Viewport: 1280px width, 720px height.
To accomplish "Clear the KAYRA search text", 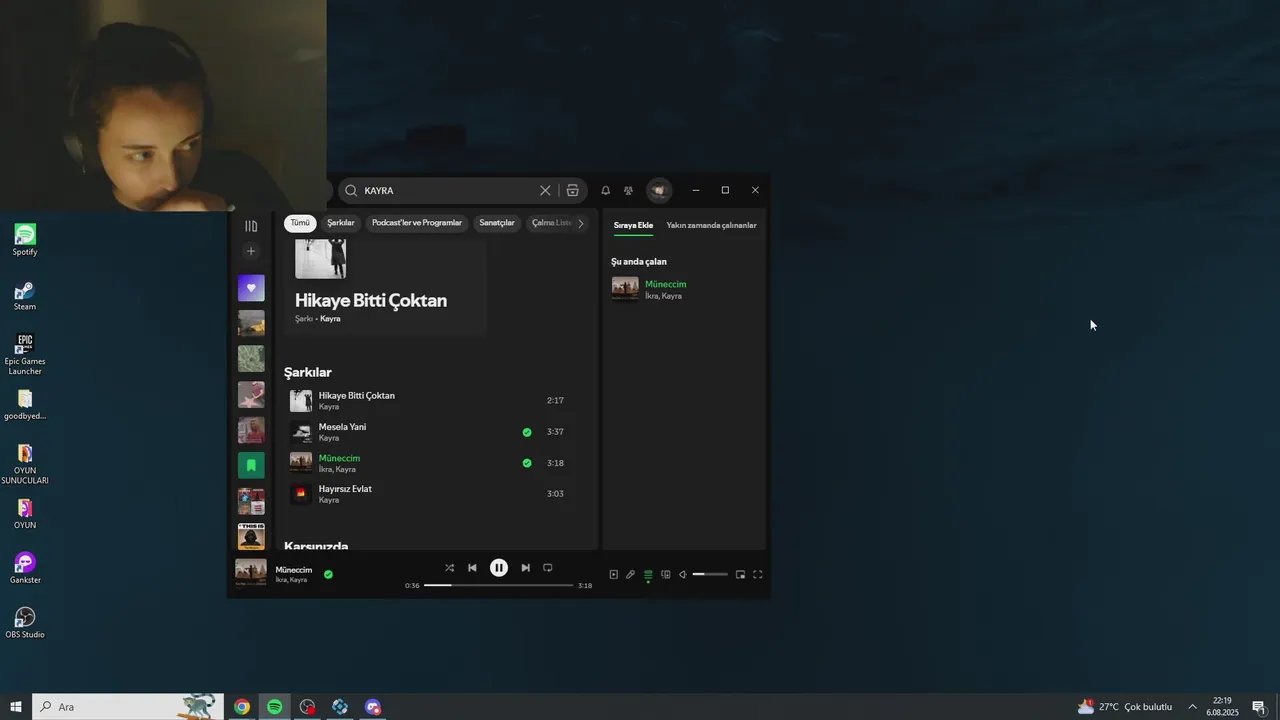I will pyautogui.click(x=545, y=190).
